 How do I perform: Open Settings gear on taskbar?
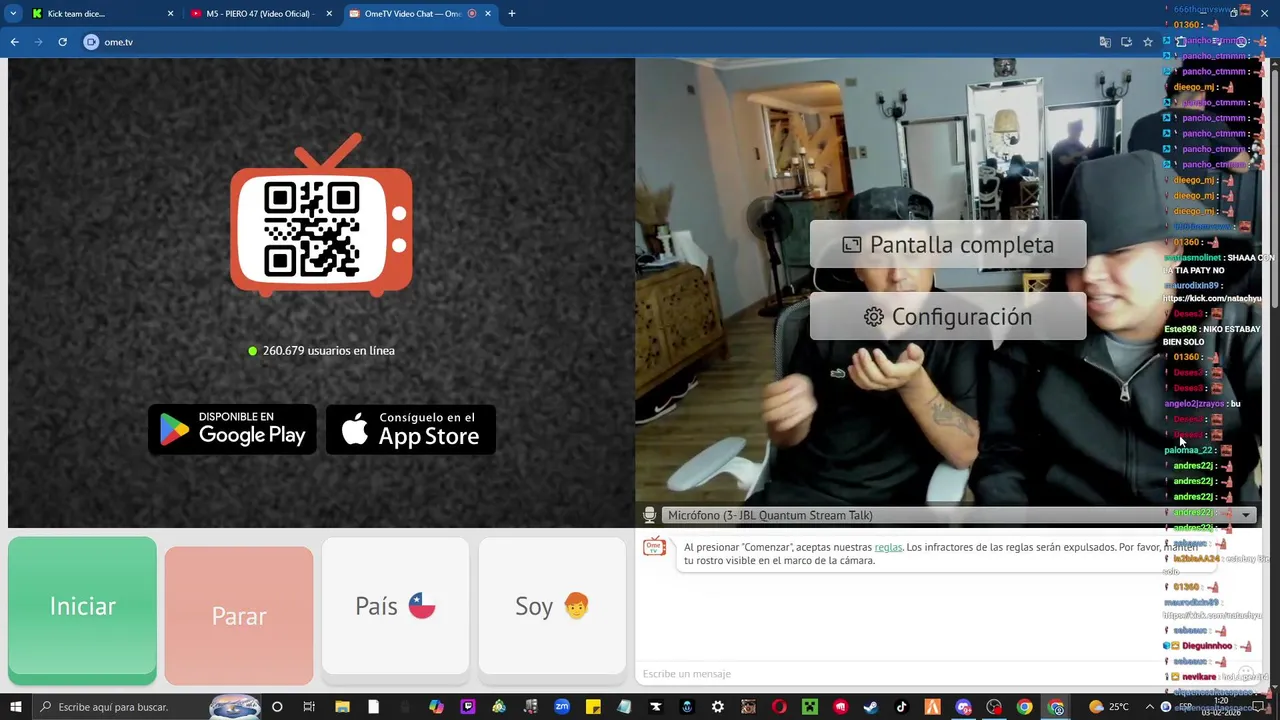coord(717,707)
